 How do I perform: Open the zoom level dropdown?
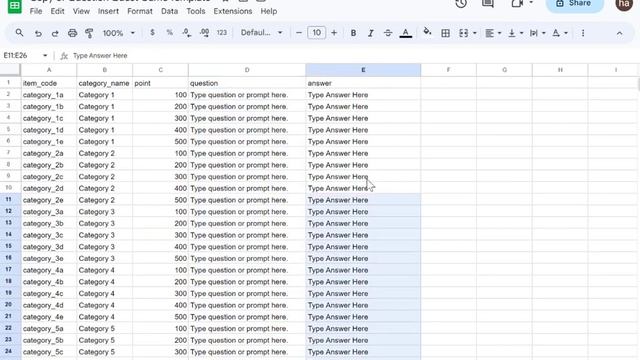(118, 33)
